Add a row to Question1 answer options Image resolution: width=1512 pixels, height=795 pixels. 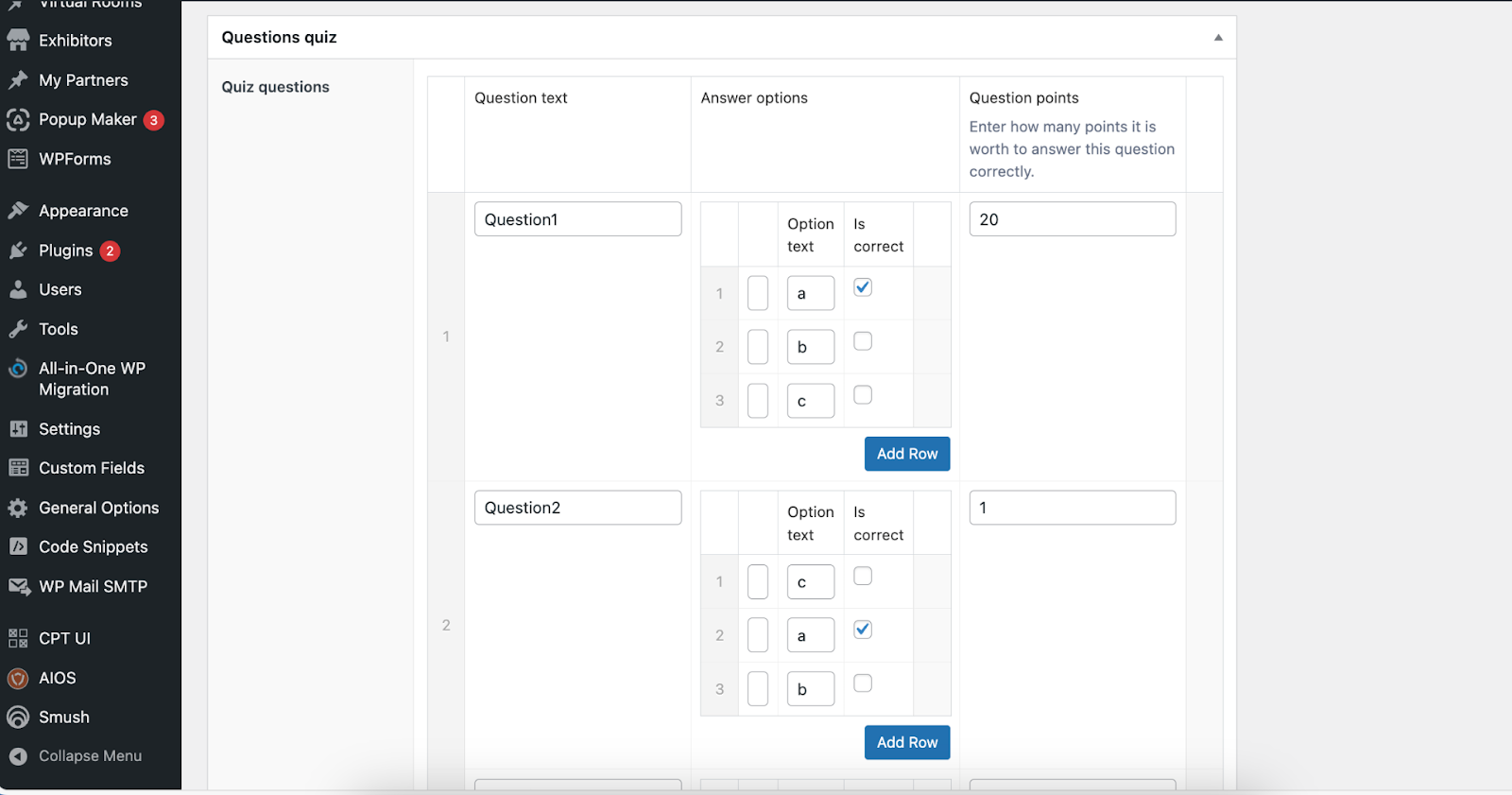pyautogui.click(x=906, y=454)
